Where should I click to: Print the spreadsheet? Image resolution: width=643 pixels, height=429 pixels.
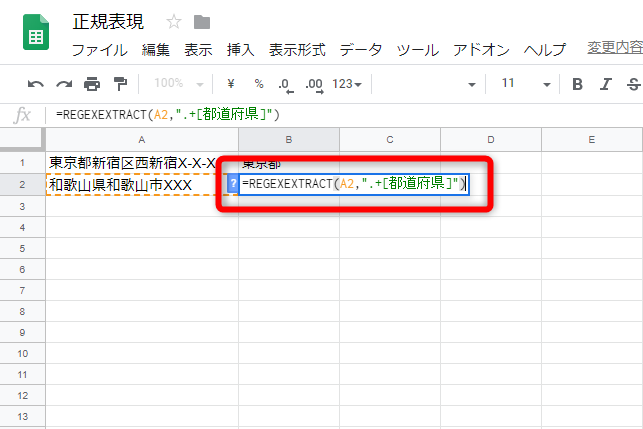pos(92,84)
